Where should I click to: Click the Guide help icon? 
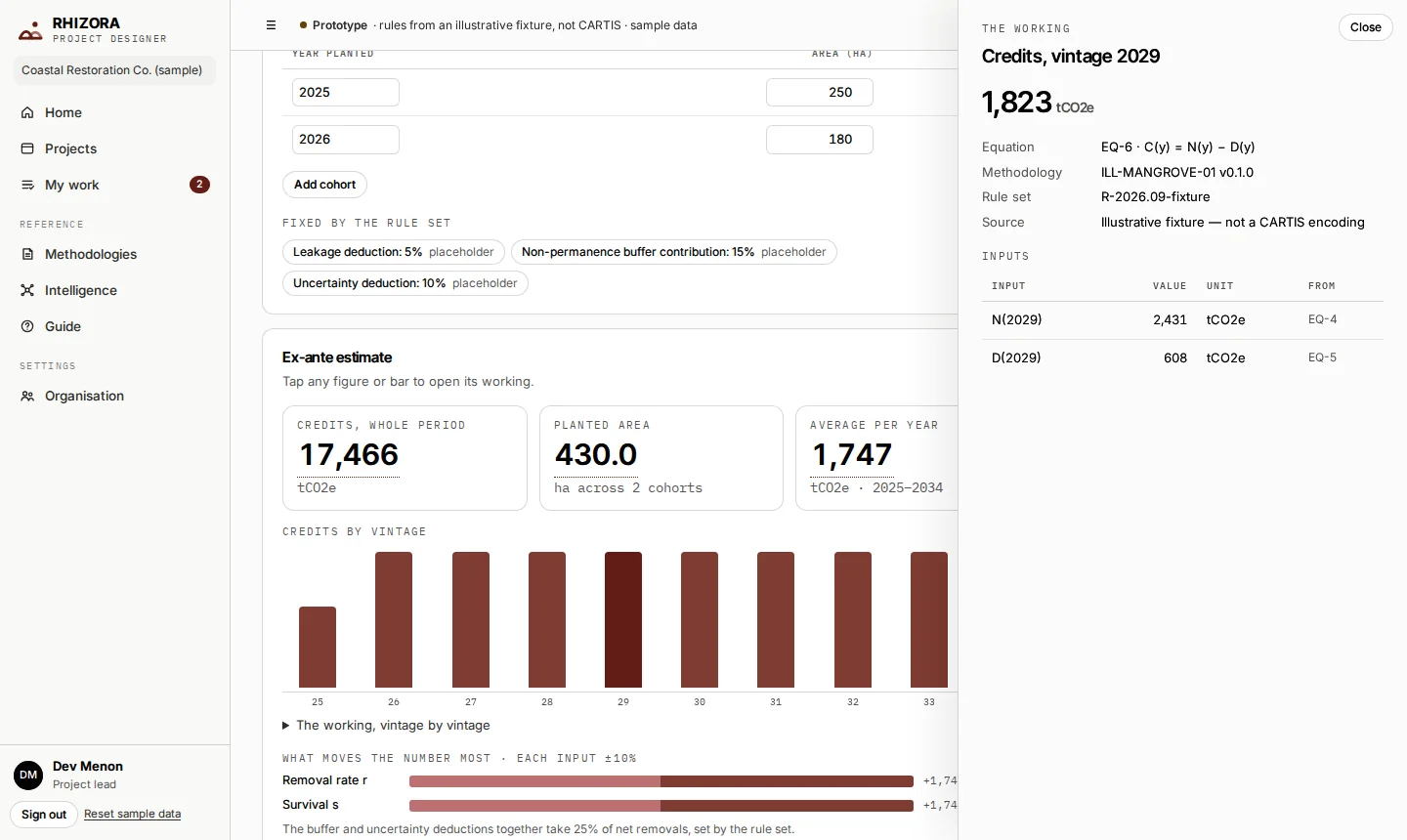pyautogui.click(x=27, y=326)
